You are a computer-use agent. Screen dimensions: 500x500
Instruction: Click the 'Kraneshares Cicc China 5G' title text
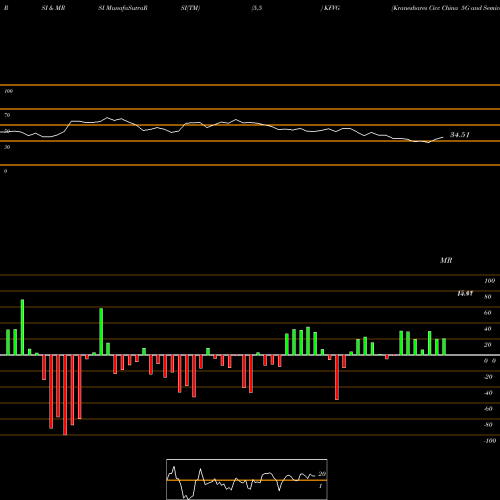click(430, 8)
